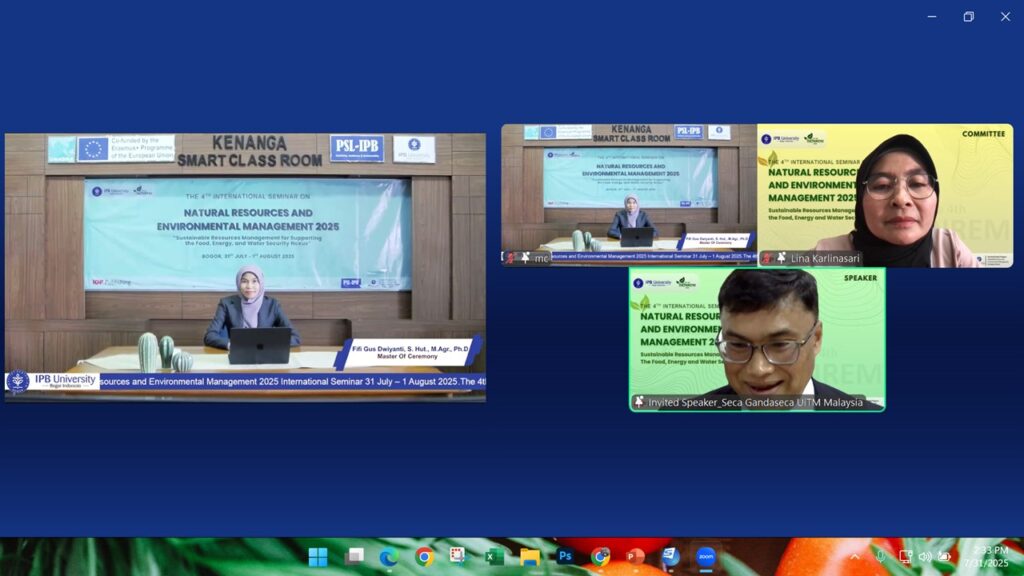Click the battery icon in system tray
1024x576 pixels.
click(945, 557)
